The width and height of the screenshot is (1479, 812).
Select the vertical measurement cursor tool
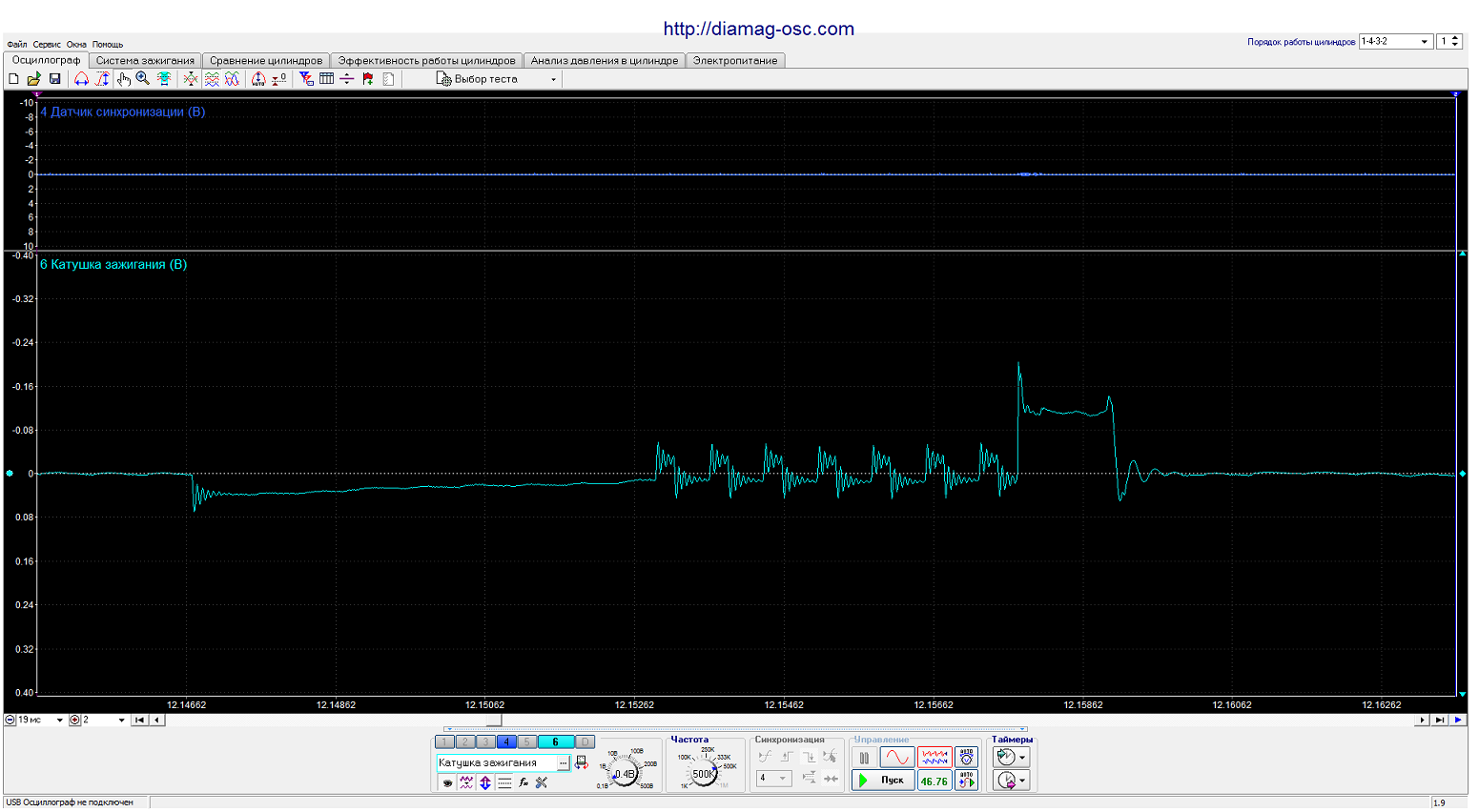[102, 79]
